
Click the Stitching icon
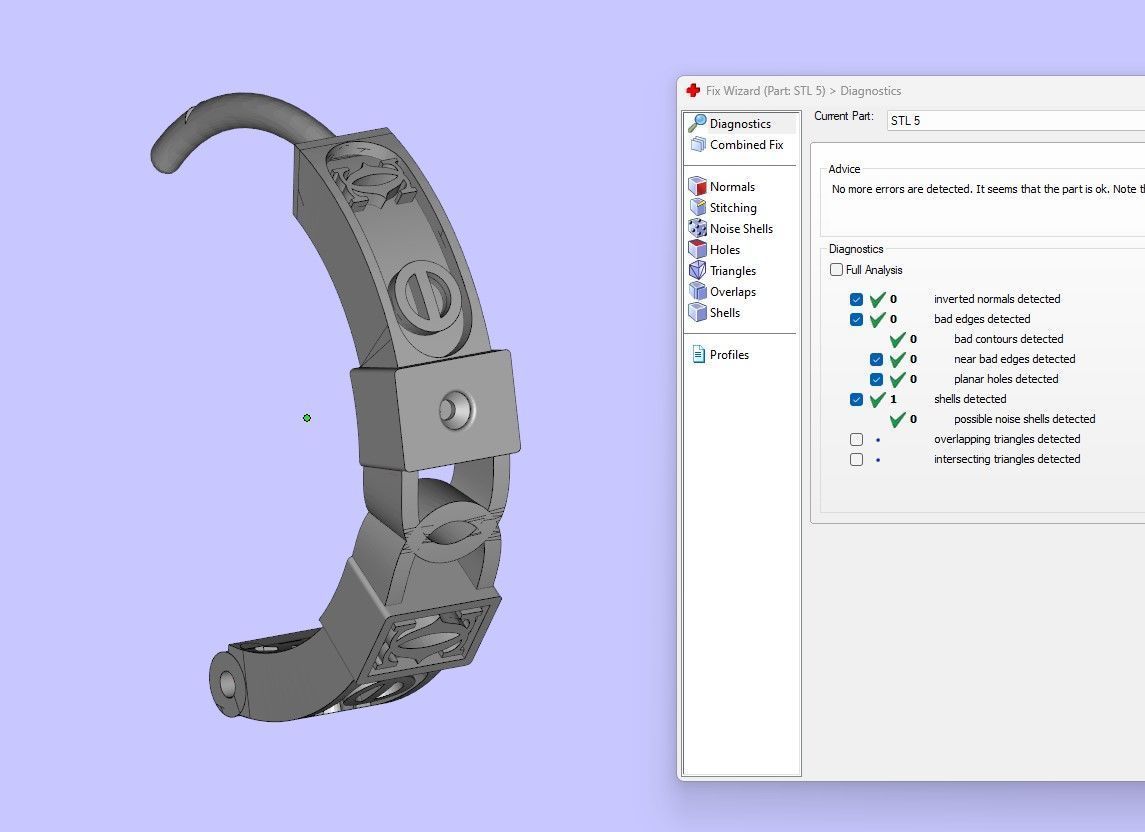pos(697,207)
